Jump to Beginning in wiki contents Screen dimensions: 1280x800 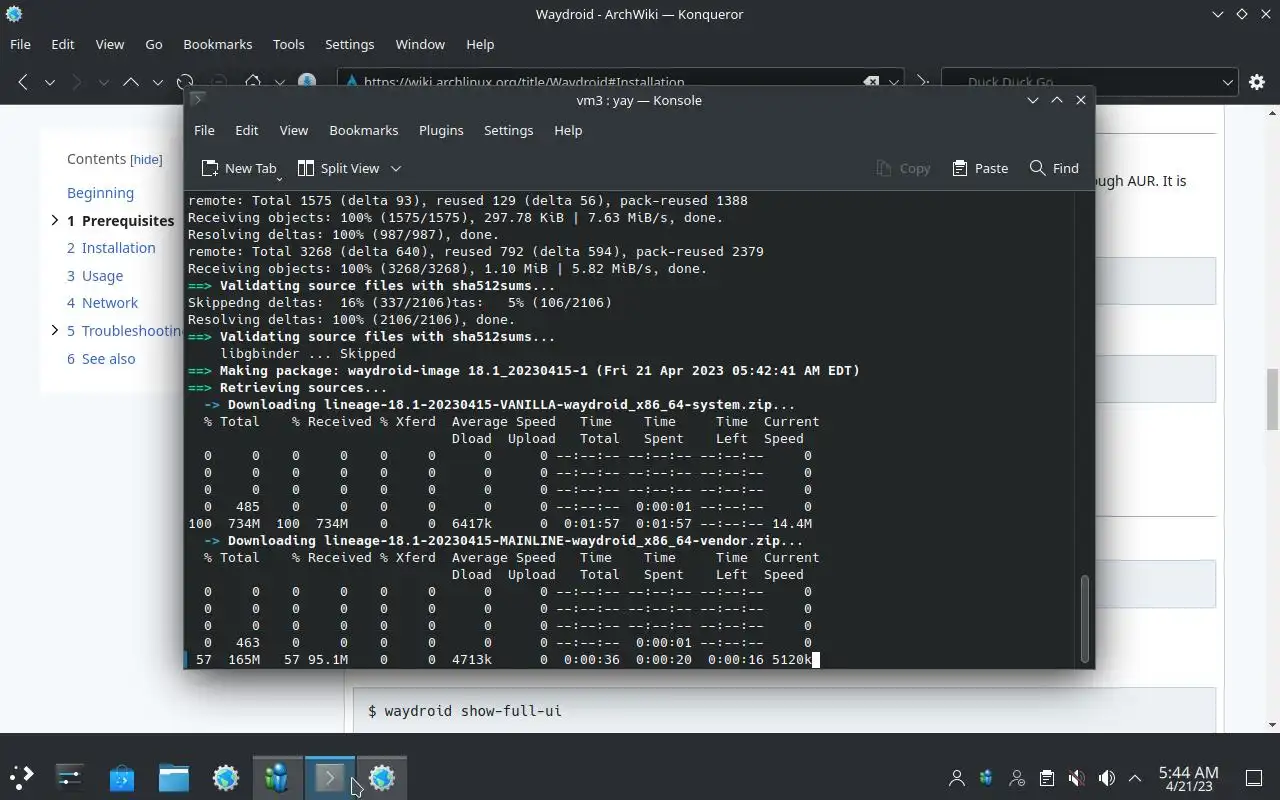point(100,193)
